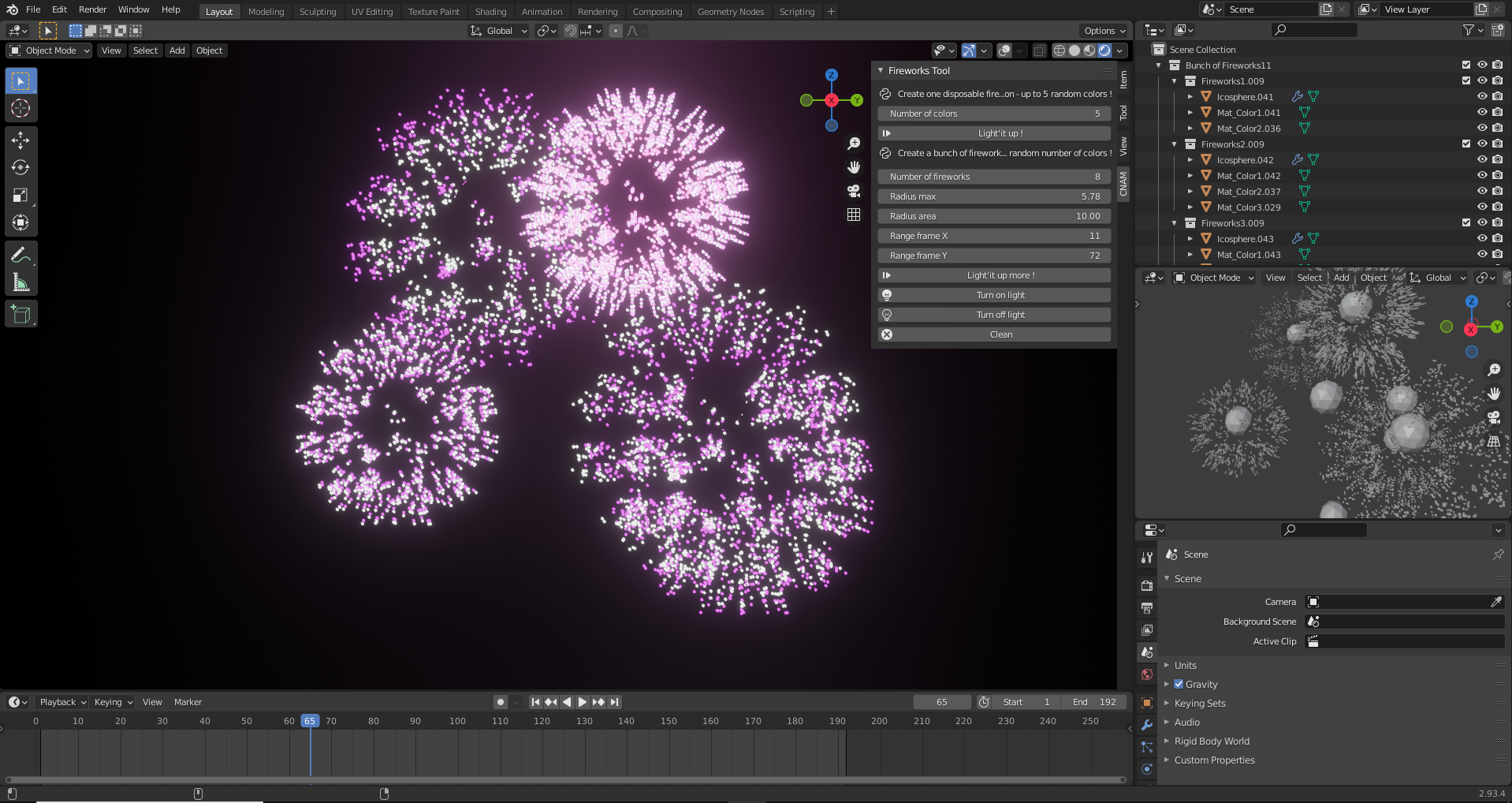Select the Cursor tool in toolbar
Image resolution: width=1512 pixels, height=803 pixels.
click(20, 109)
